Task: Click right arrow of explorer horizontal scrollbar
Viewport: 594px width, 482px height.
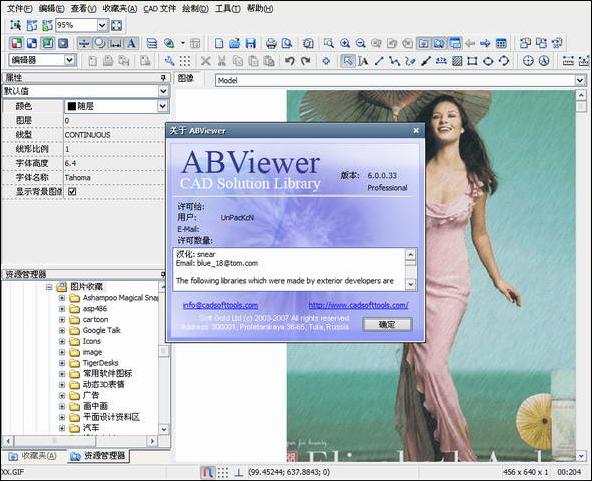Action: pos(152,441)
